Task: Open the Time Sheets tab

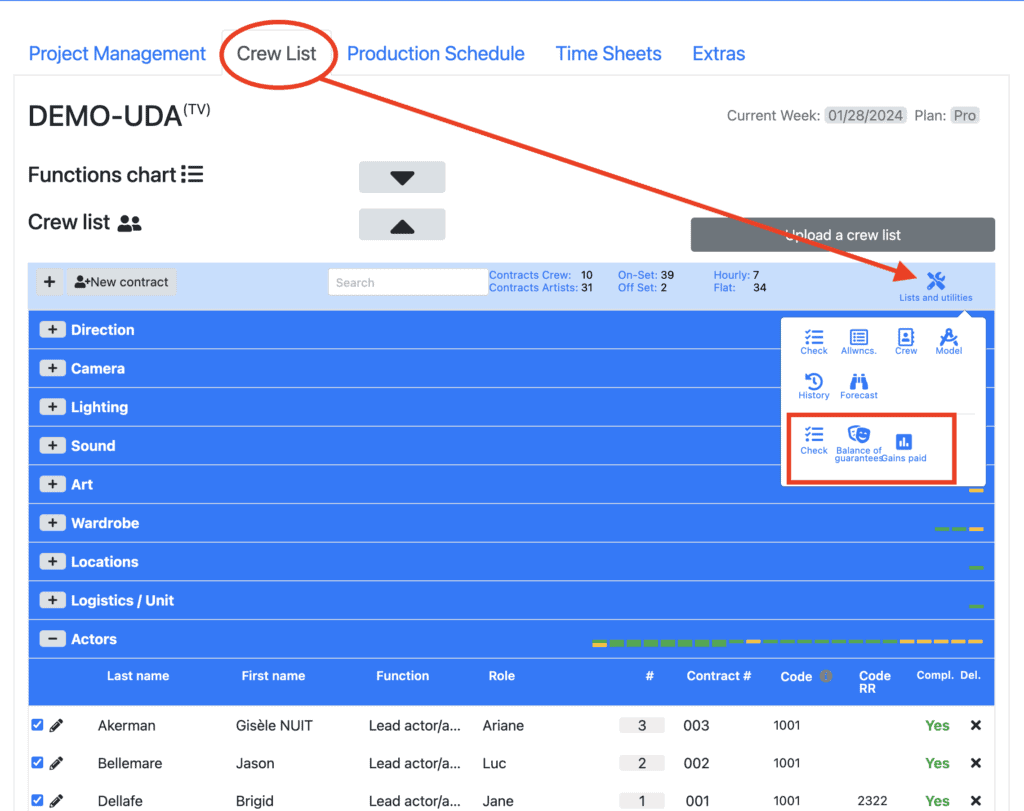Action: (x=608, y=54)
